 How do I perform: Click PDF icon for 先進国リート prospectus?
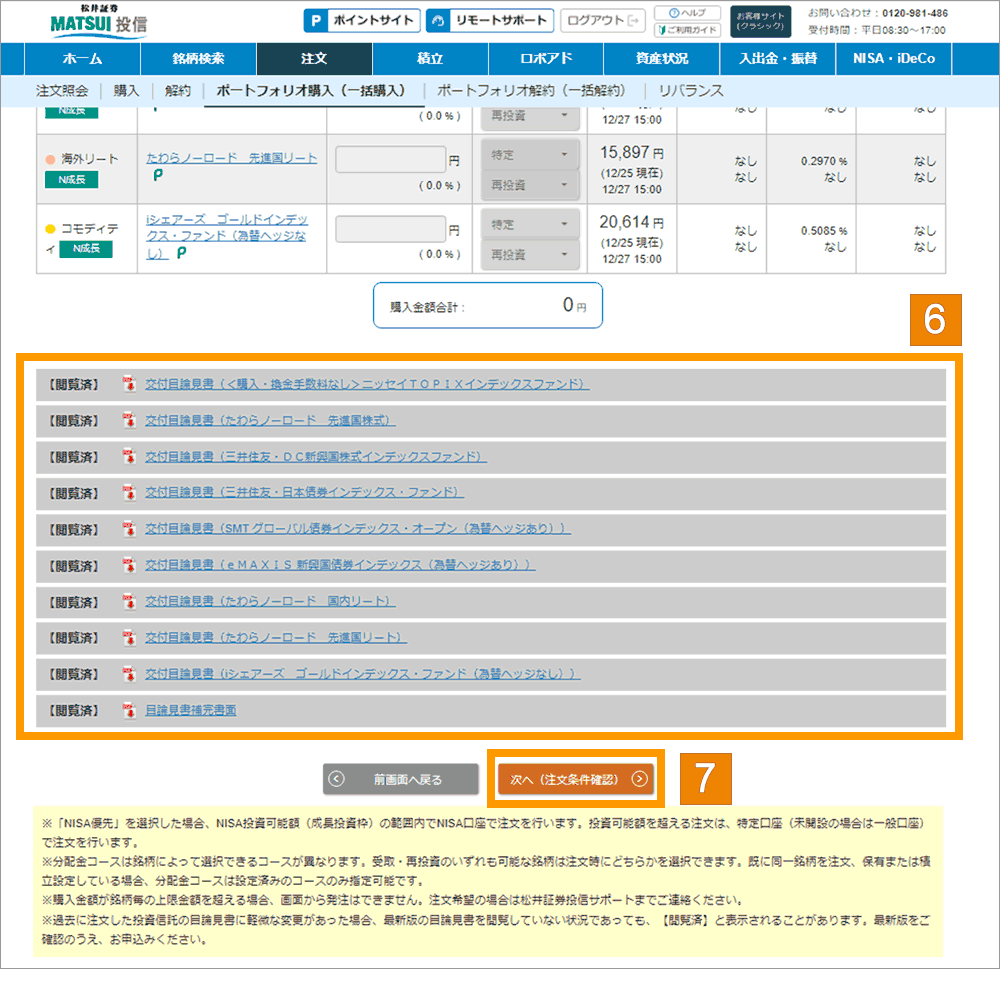(129, 638)
